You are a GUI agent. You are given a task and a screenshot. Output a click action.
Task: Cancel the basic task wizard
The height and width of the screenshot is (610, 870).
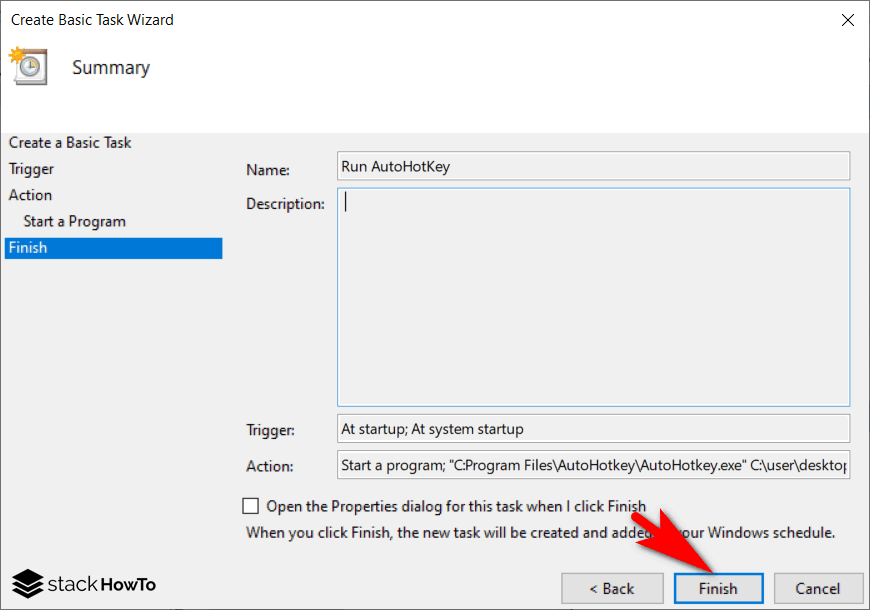pos(819,588)
